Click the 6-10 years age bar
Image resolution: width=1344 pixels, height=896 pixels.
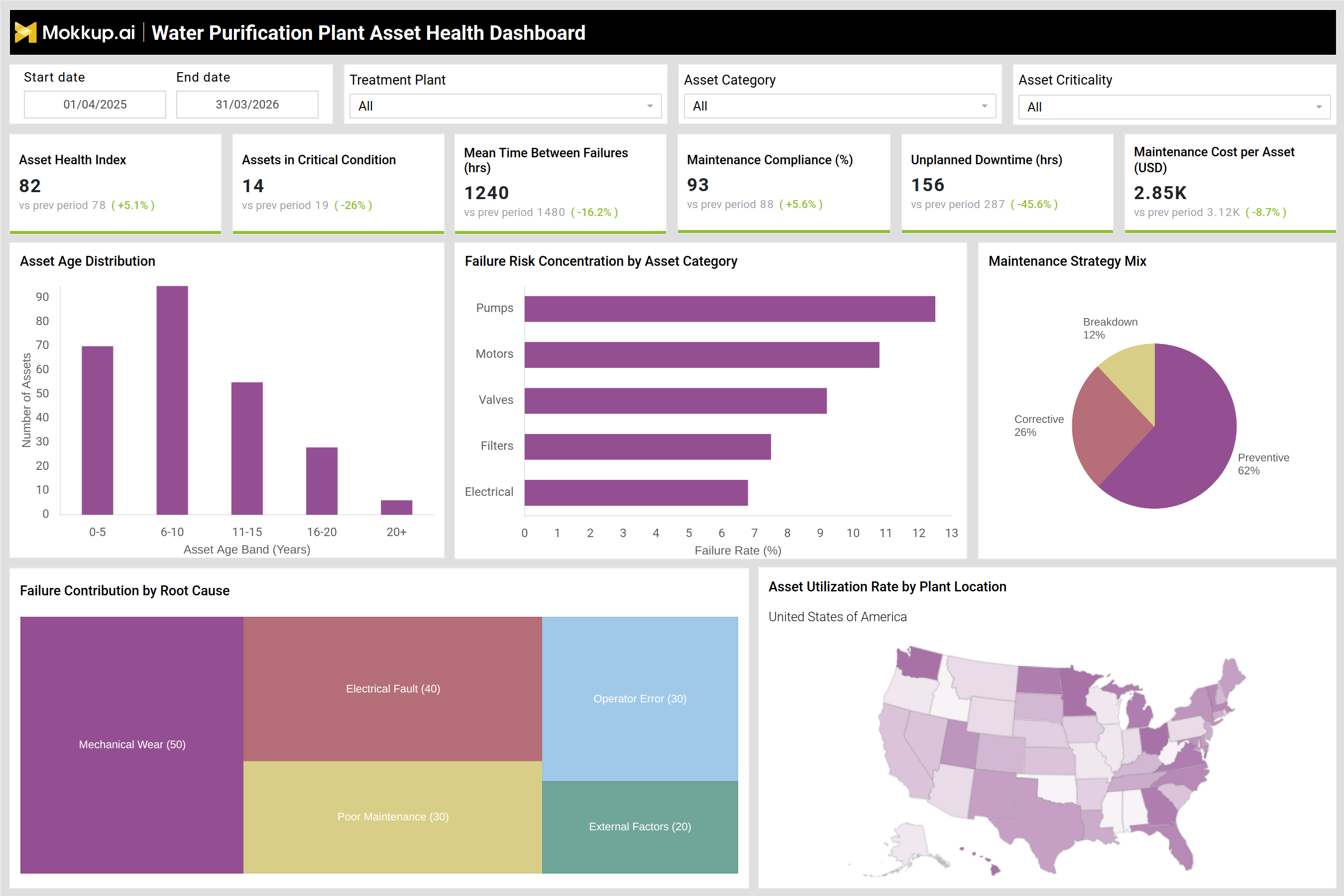[172, 400]
